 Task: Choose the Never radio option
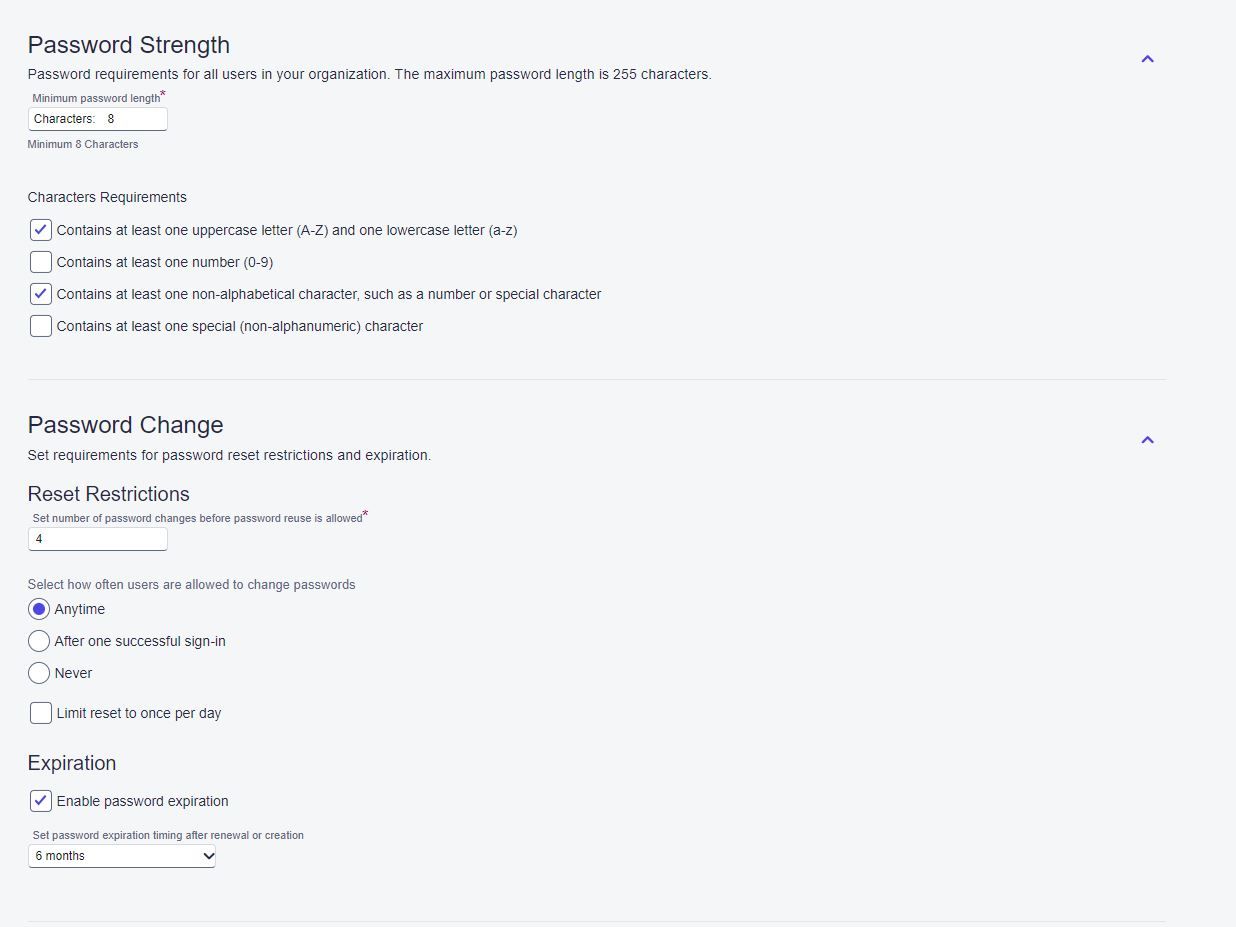39,673
